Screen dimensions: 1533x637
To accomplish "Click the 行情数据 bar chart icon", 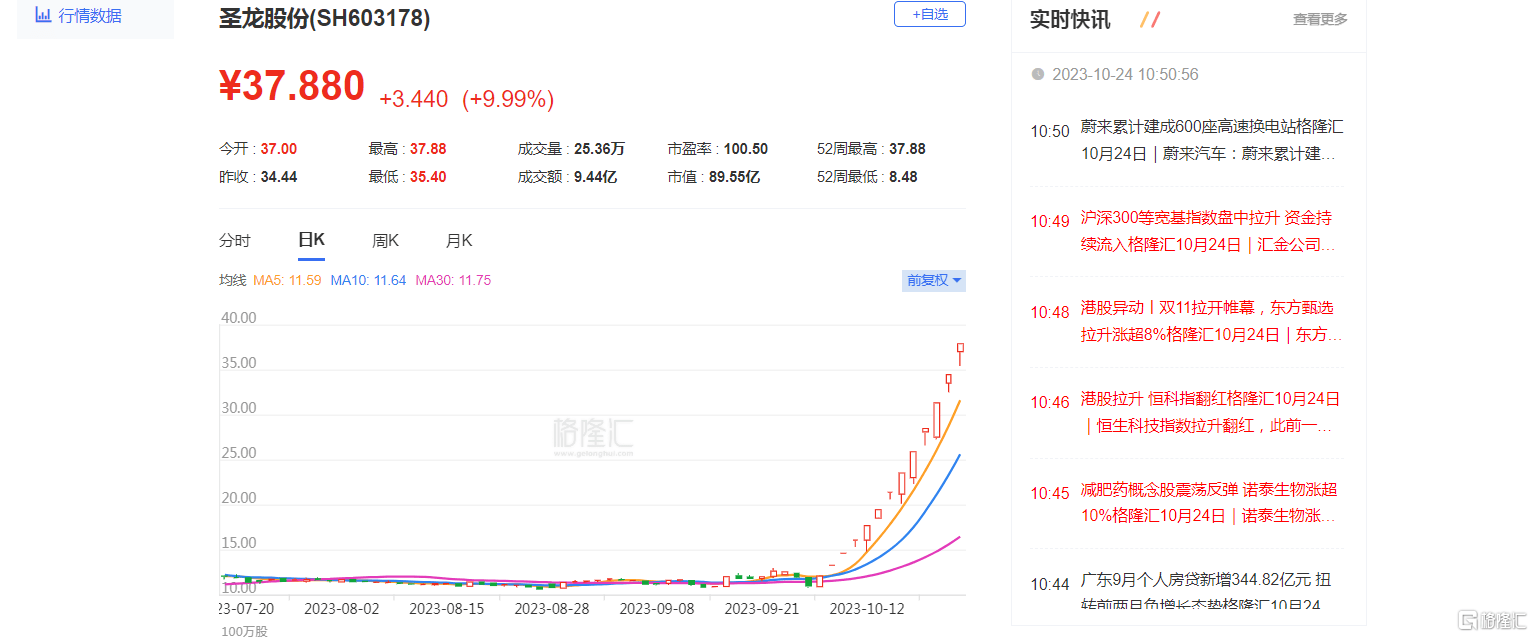I will click(43, 15).
